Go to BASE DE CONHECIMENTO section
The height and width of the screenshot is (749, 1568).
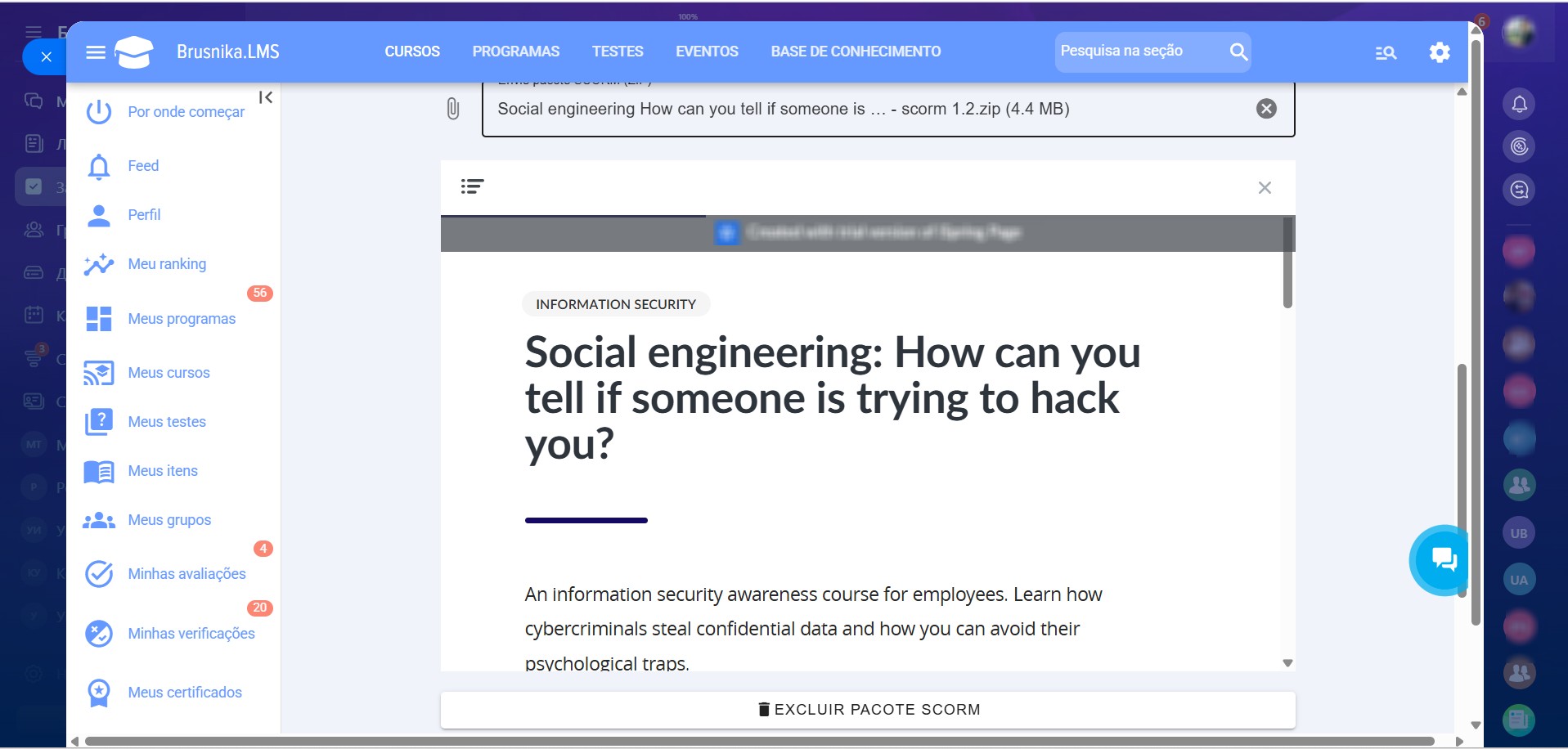pyautogui.click(x=856, y=52)
